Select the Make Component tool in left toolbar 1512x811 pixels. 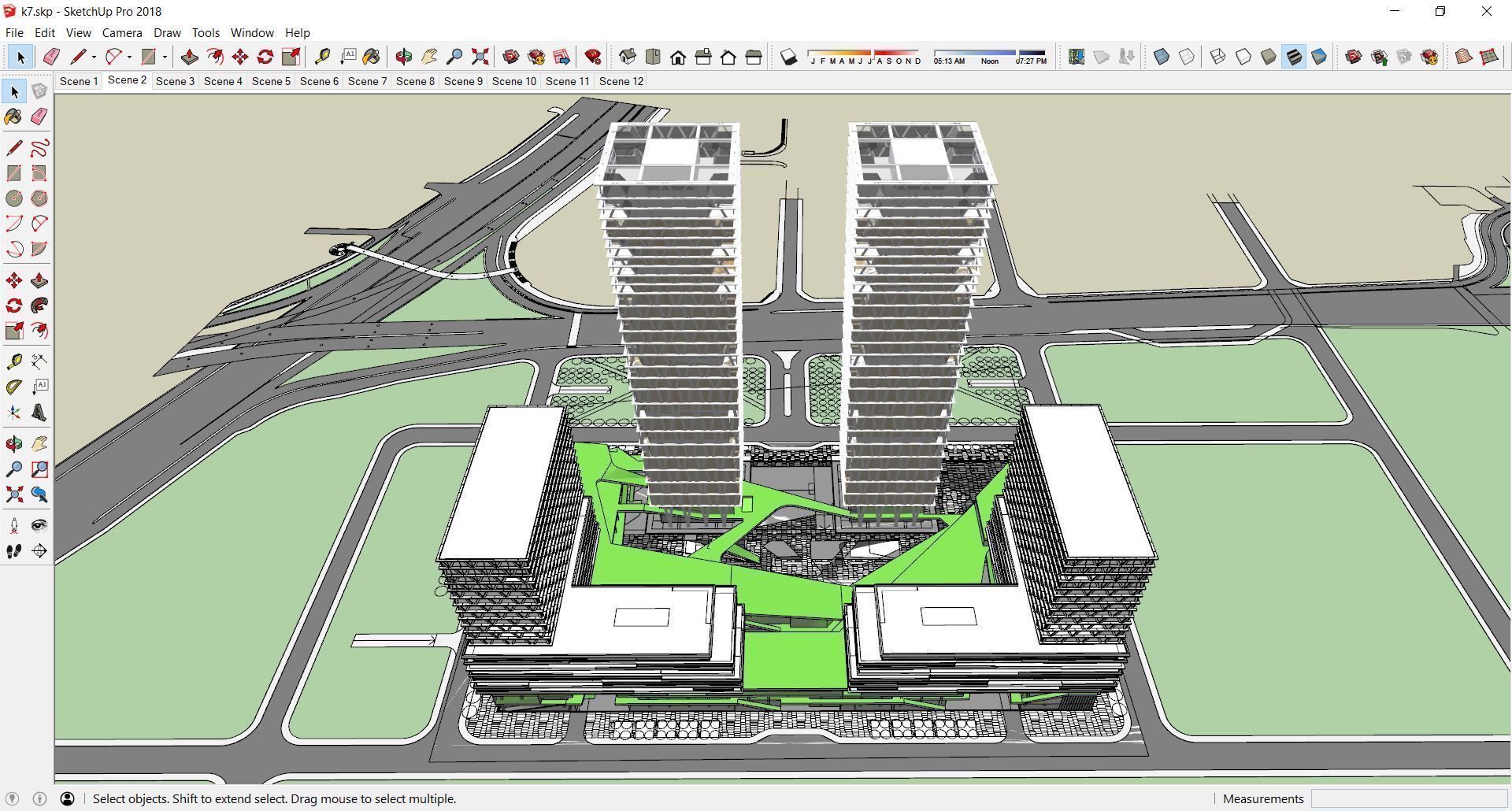(39, 91)
